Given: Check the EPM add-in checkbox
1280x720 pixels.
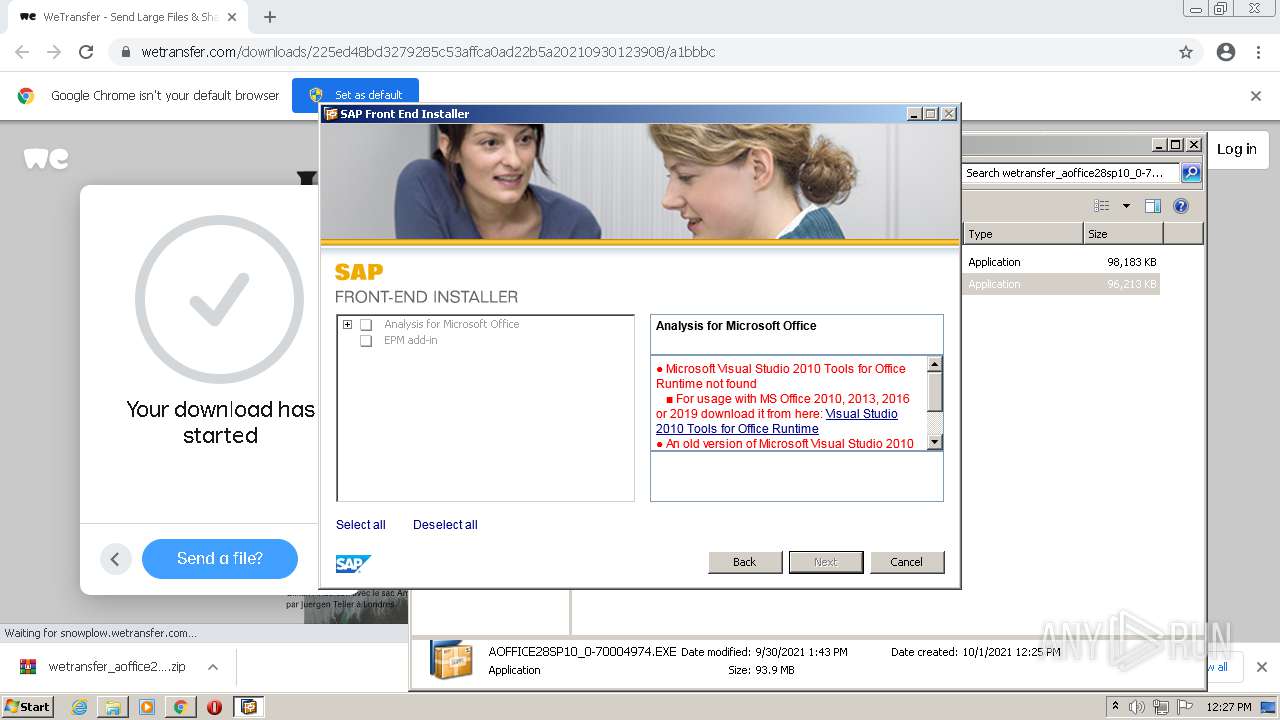Looking at the screenshot, I should [366, 341].
